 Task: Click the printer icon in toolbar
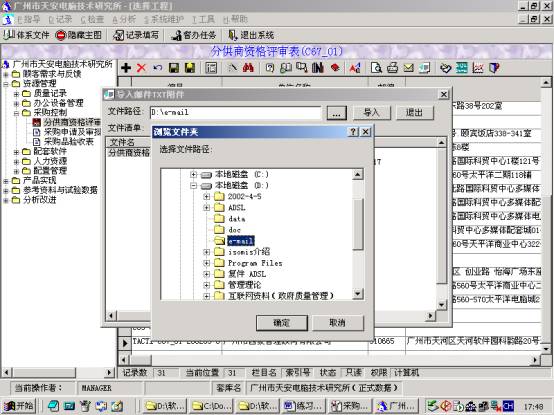click(392, 67)
